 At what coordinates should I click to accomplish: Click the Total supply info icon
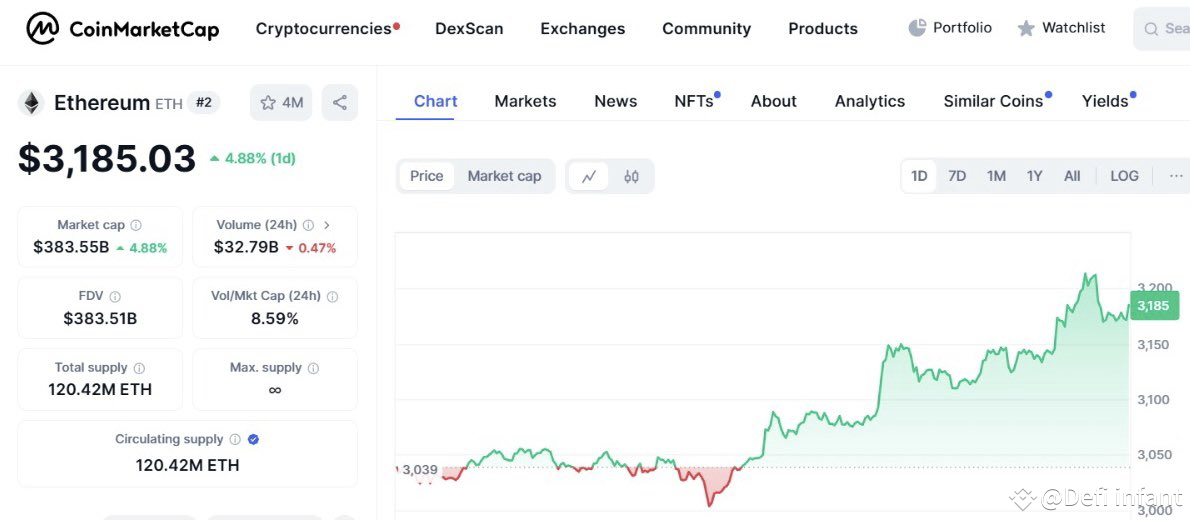click(139, 367)
